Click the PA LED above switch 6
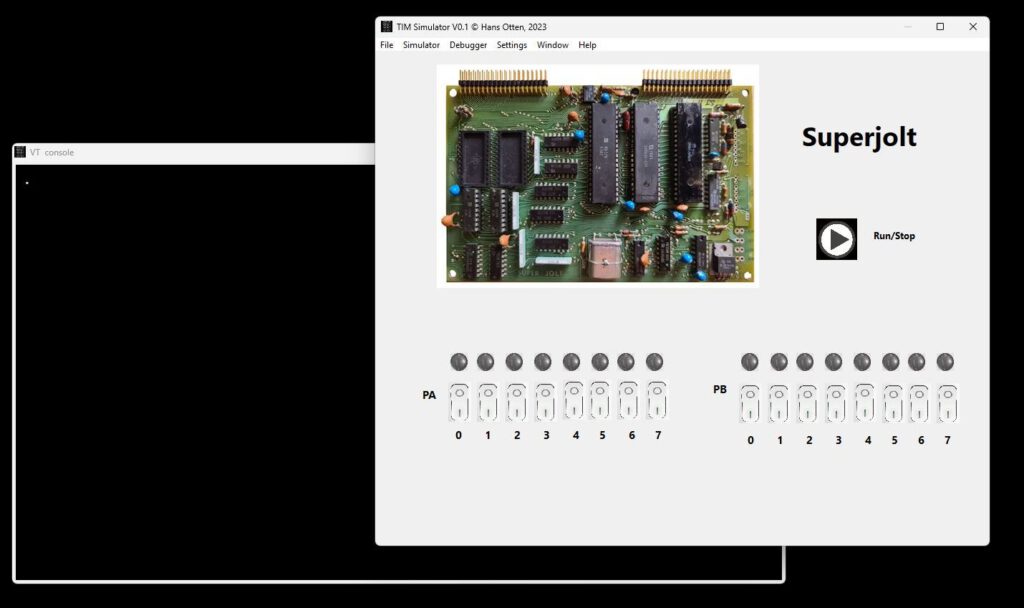This screenshot has width=1024, height=608. click(626, 362)
